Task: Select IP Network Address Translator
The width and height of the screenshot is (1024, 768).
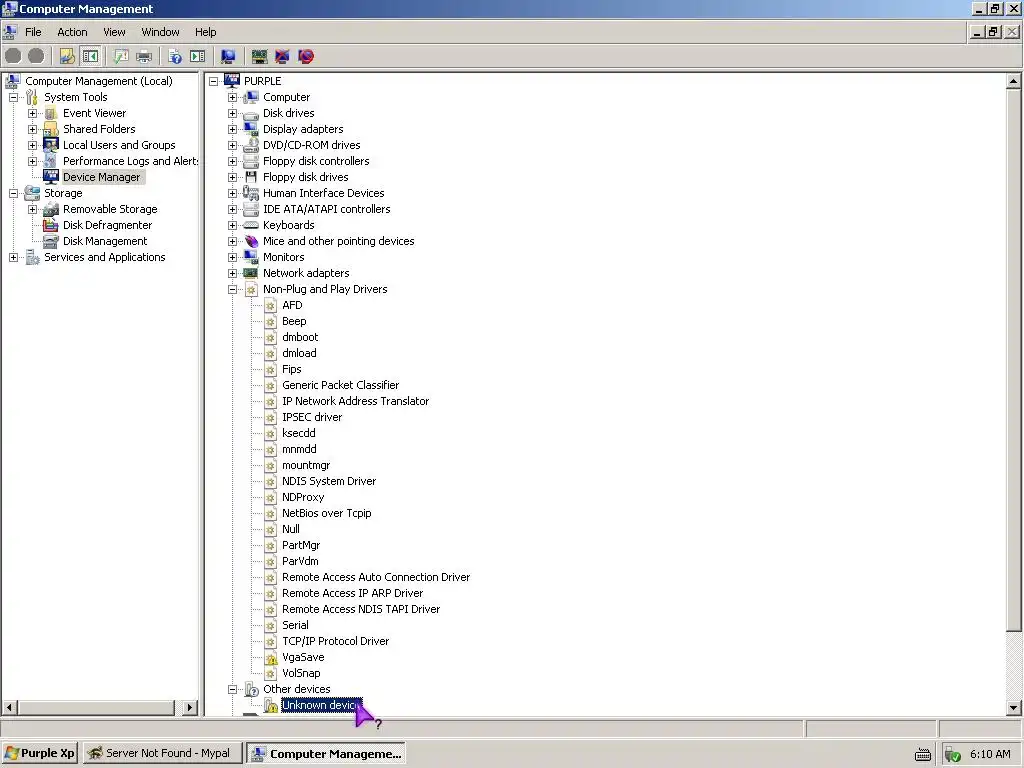Action: click(x=355, y=401)
